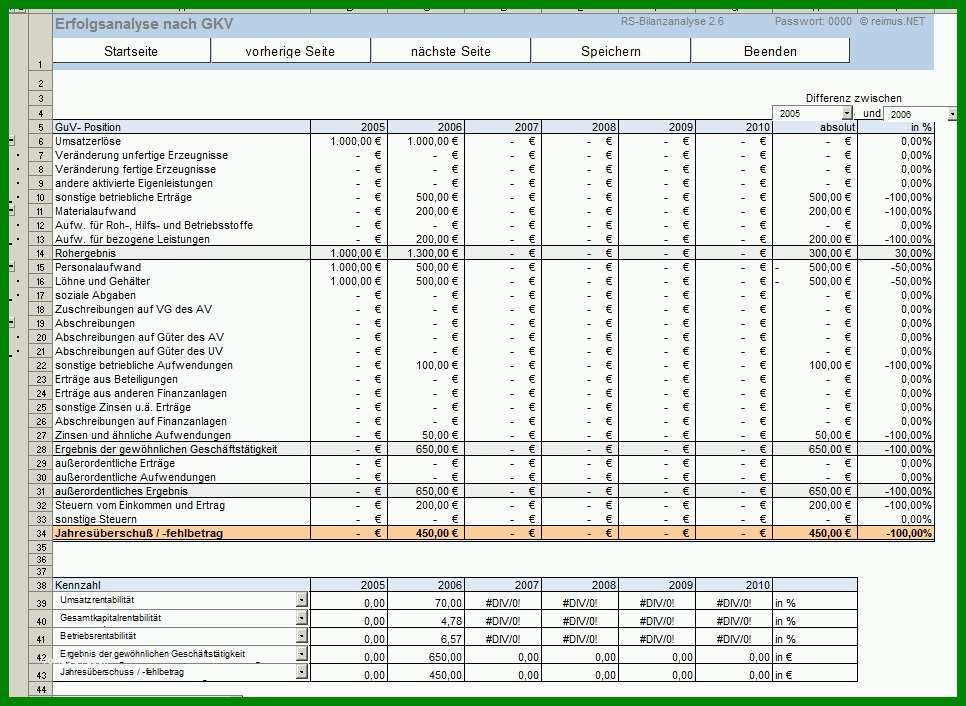Select Aufw. für Roh-, Hilfs- und Betriebsstoffe
The image size is (966, 706).
[182, 225]
